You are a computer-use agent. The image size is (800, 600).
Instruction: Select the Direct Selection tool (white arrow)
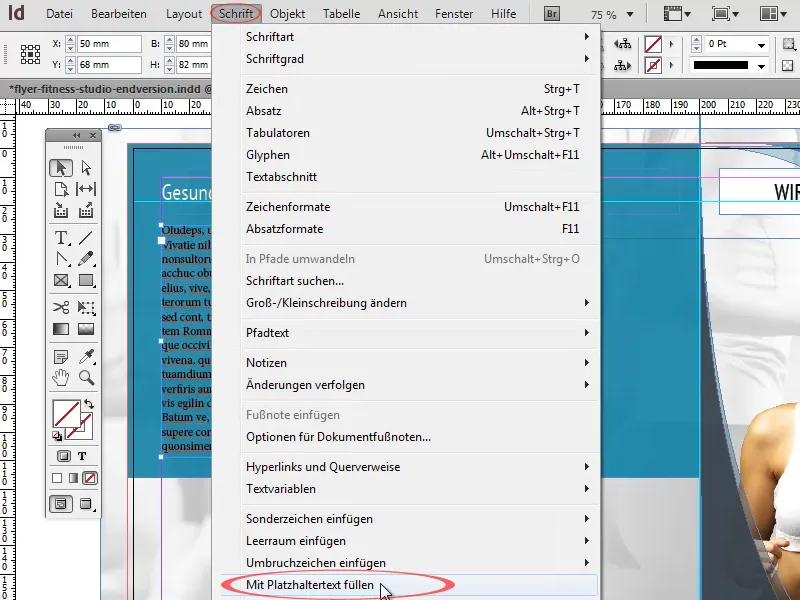pyautogui.click(x=86, y=167)
